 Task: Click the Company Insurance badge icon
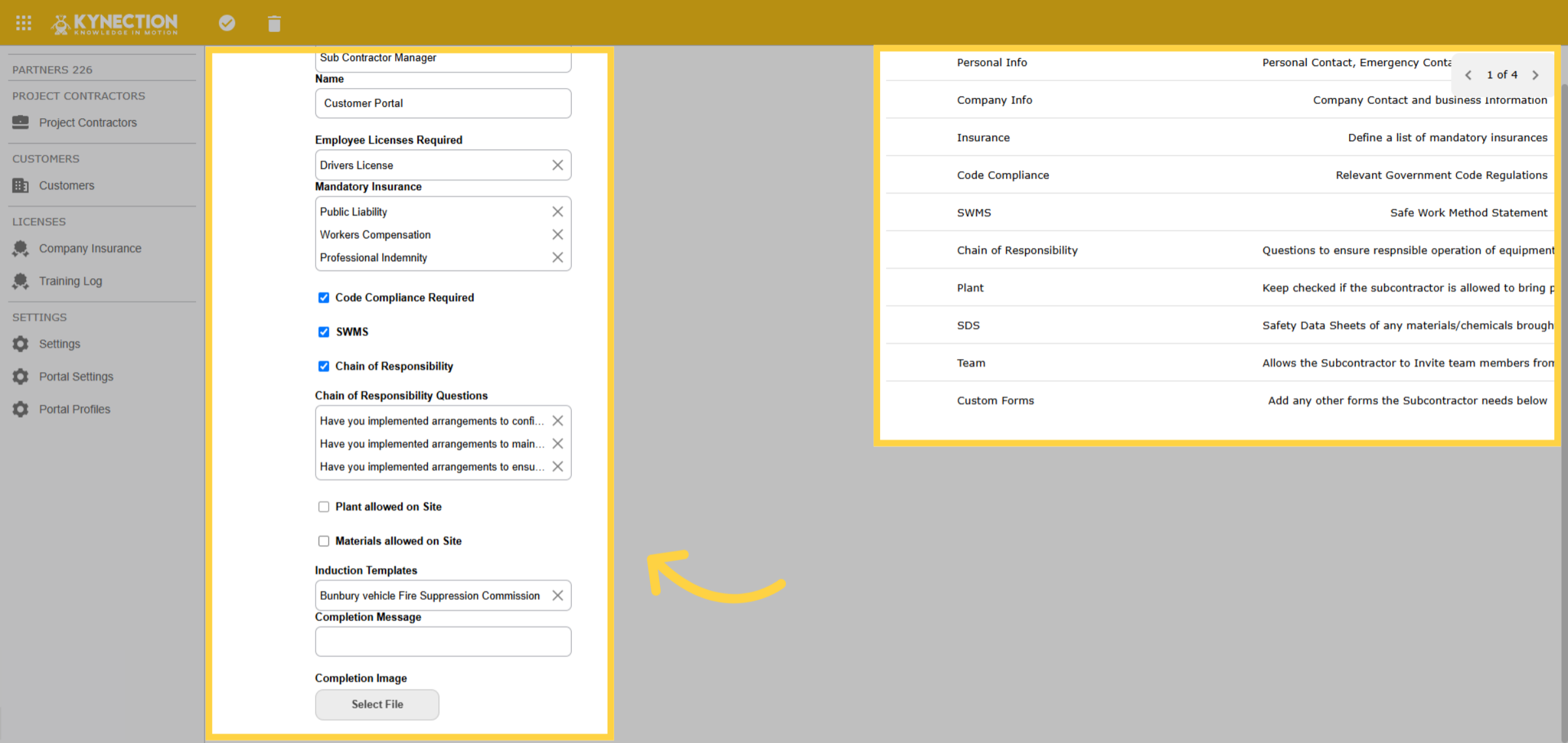[21, 248]
